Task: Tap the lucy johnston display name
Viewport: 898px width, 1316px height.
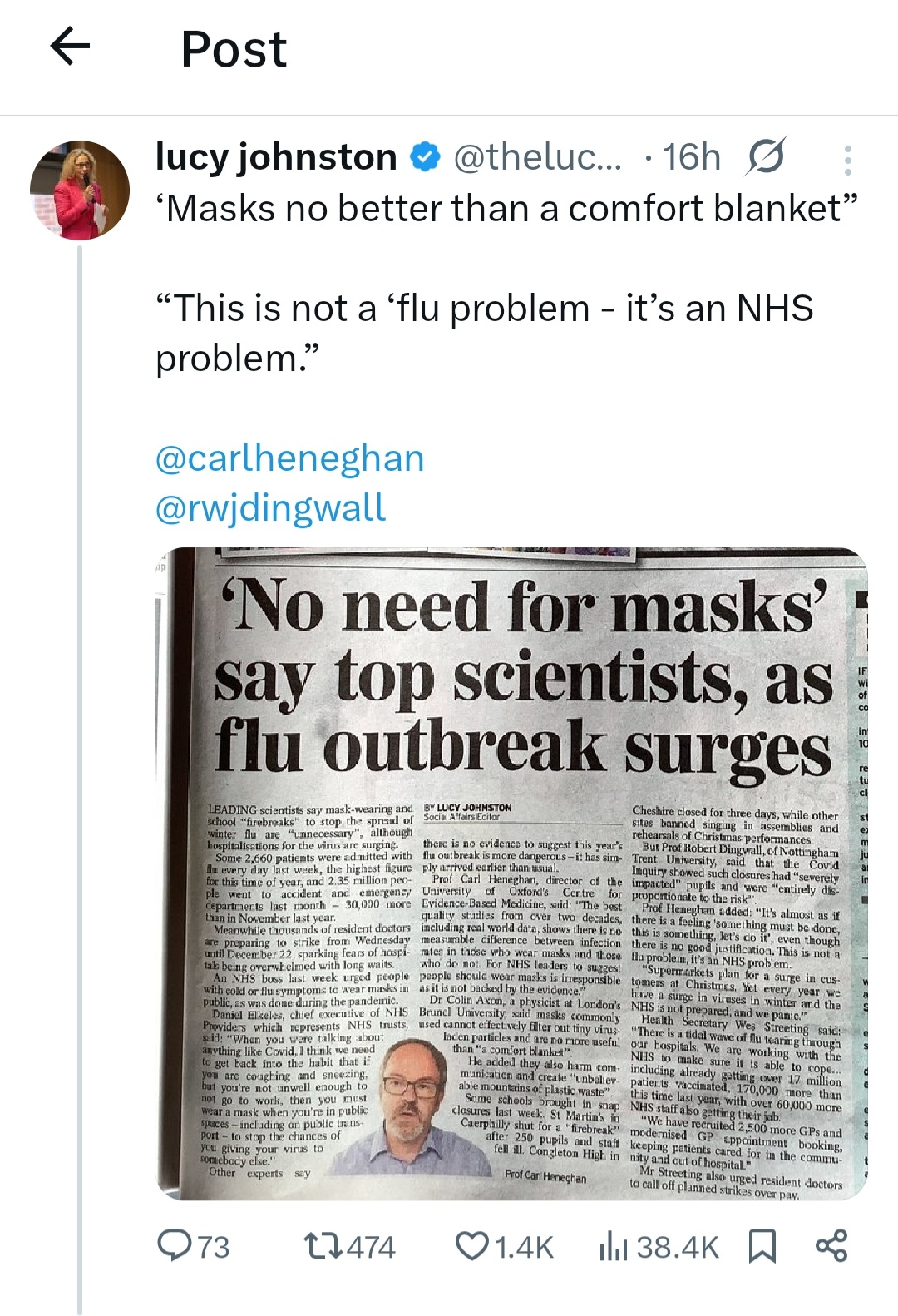Action: (x=276, y=157)
